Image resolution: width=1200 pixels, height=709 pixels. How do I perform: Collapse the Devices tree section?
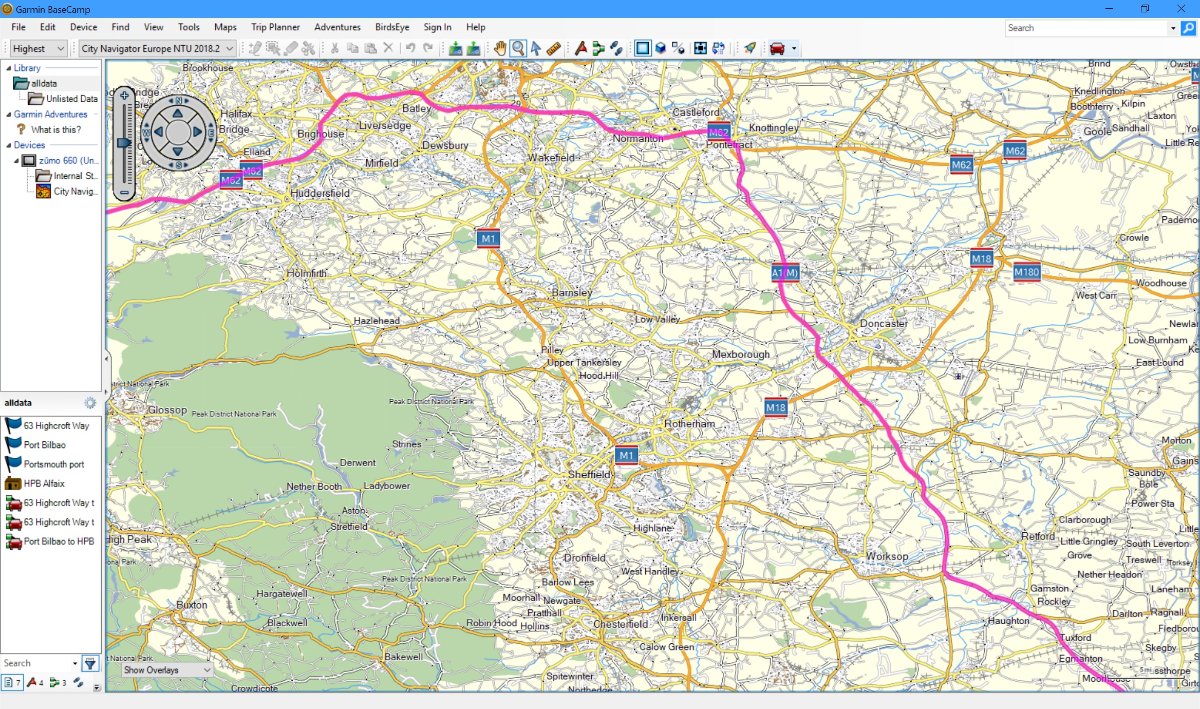pyautogui.click(x=9, y=145)
